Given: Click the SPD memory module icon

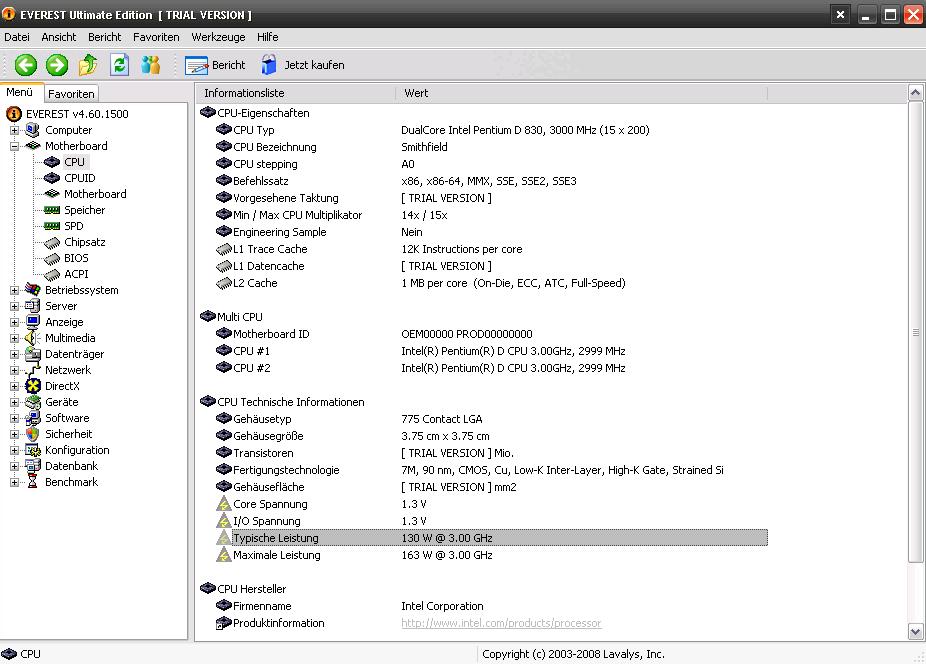Looking at the screenshot, I should (x=52, y=226).
